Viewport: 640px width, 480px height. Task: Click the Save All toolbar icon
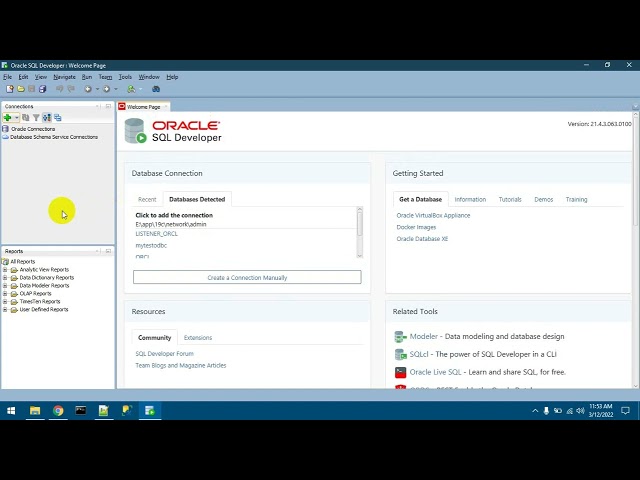click(42, 89)
